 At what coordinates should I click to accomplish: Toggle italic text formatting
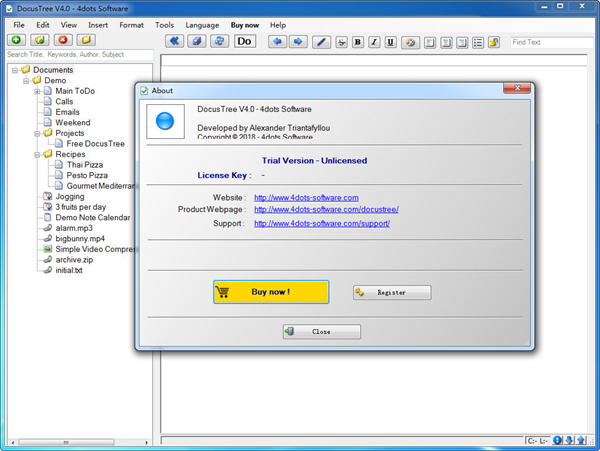point(374,42)
